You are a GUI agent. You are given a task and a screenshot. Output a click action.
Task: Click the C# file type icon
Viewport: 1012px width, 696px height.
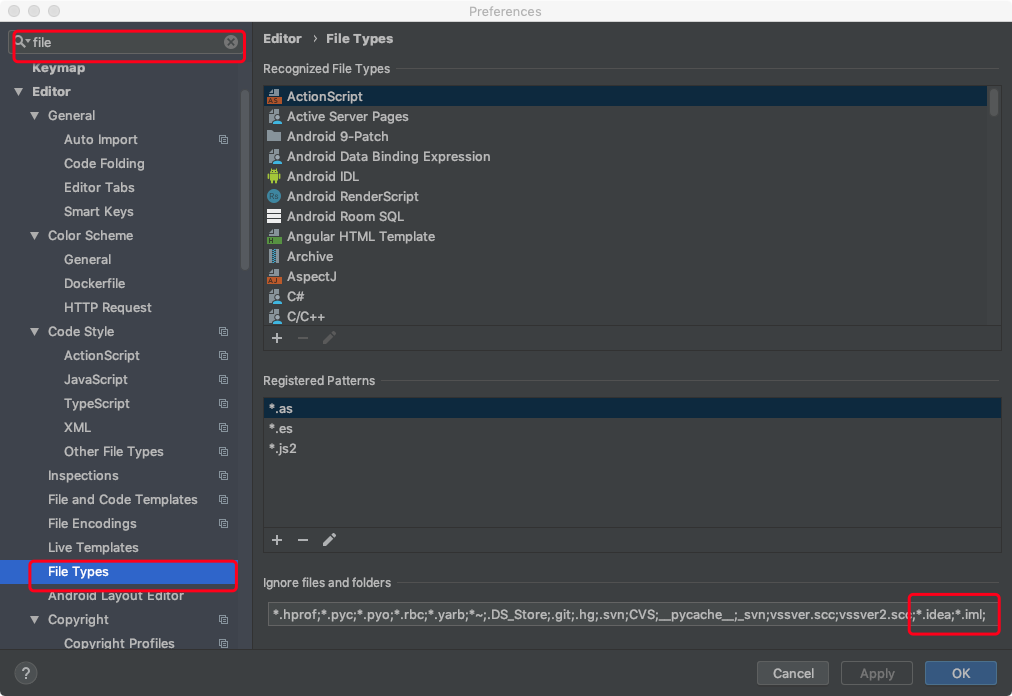[x=274, y=296]
